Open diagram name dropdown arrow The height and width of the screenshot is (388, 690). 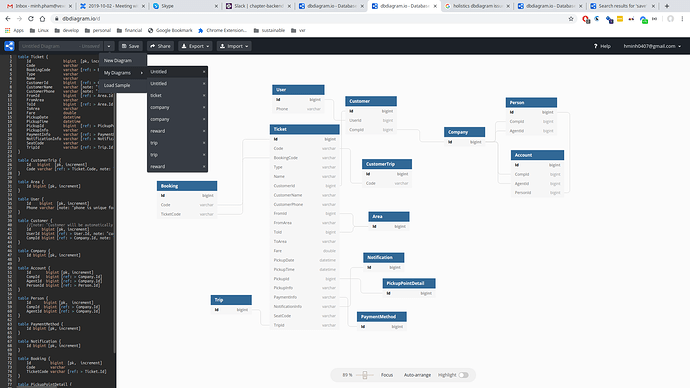click(x=109, y=46)
